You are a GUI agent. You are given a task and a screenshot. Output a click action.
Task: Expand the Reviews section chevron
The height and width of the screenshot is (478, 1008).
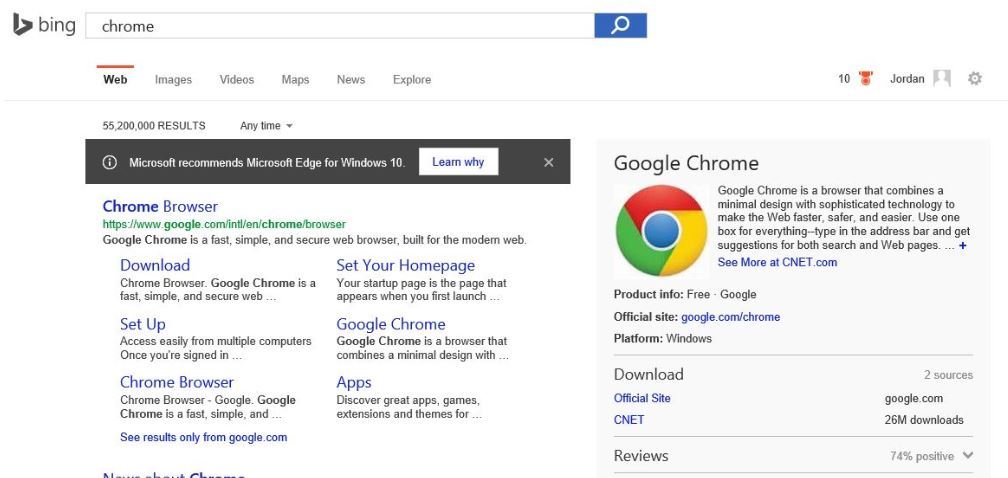point(967,456)
